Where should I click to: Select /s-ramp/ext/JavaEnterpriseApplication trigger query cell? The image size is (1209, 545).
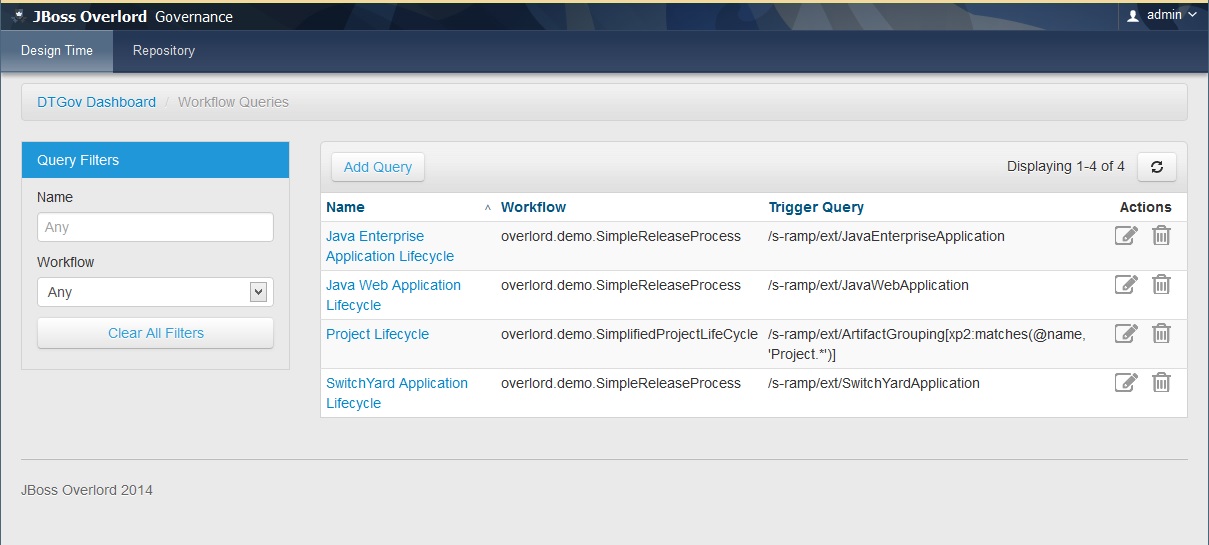coord(886,236)
